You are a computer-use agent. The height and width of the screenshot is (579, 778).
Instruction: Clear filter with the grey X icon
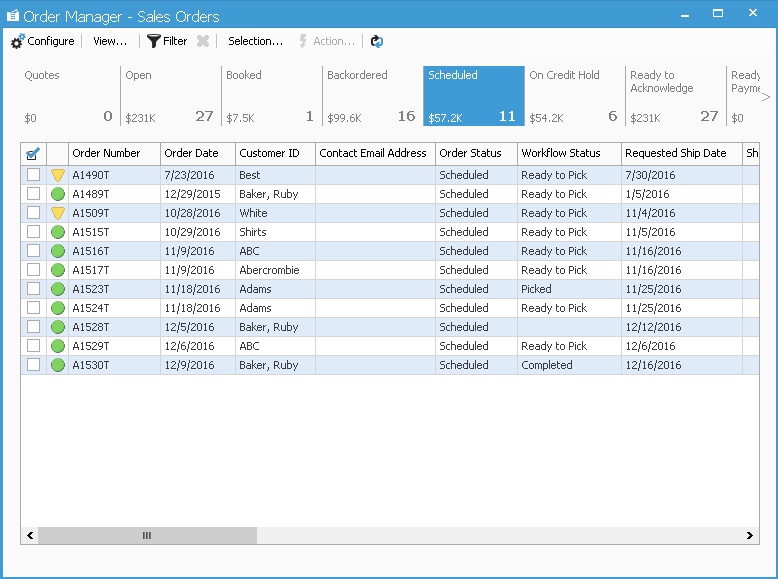click(x=203, y=41)
